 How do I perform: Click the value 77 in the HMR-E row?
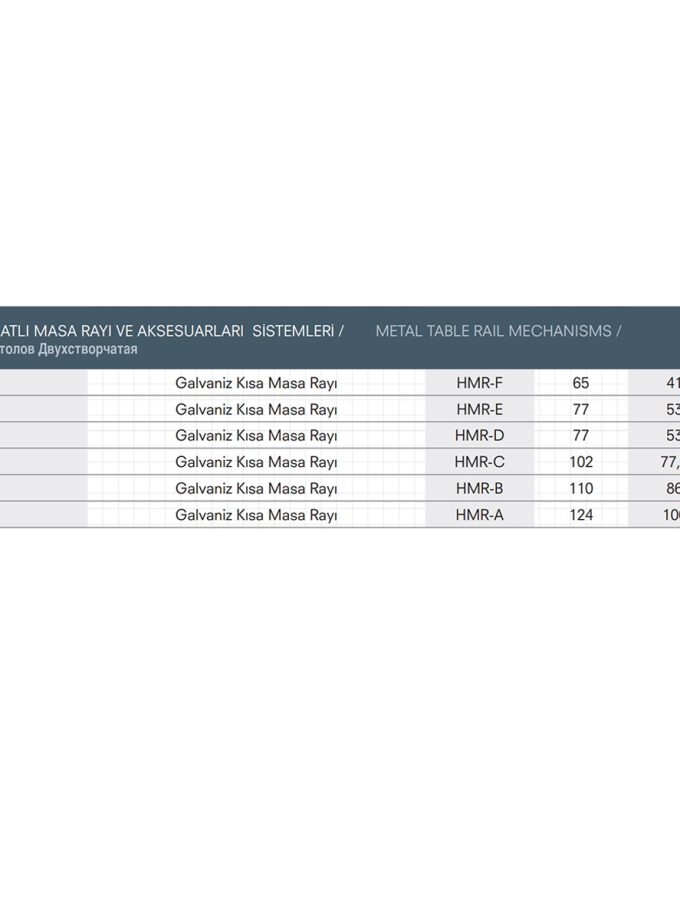581,409
